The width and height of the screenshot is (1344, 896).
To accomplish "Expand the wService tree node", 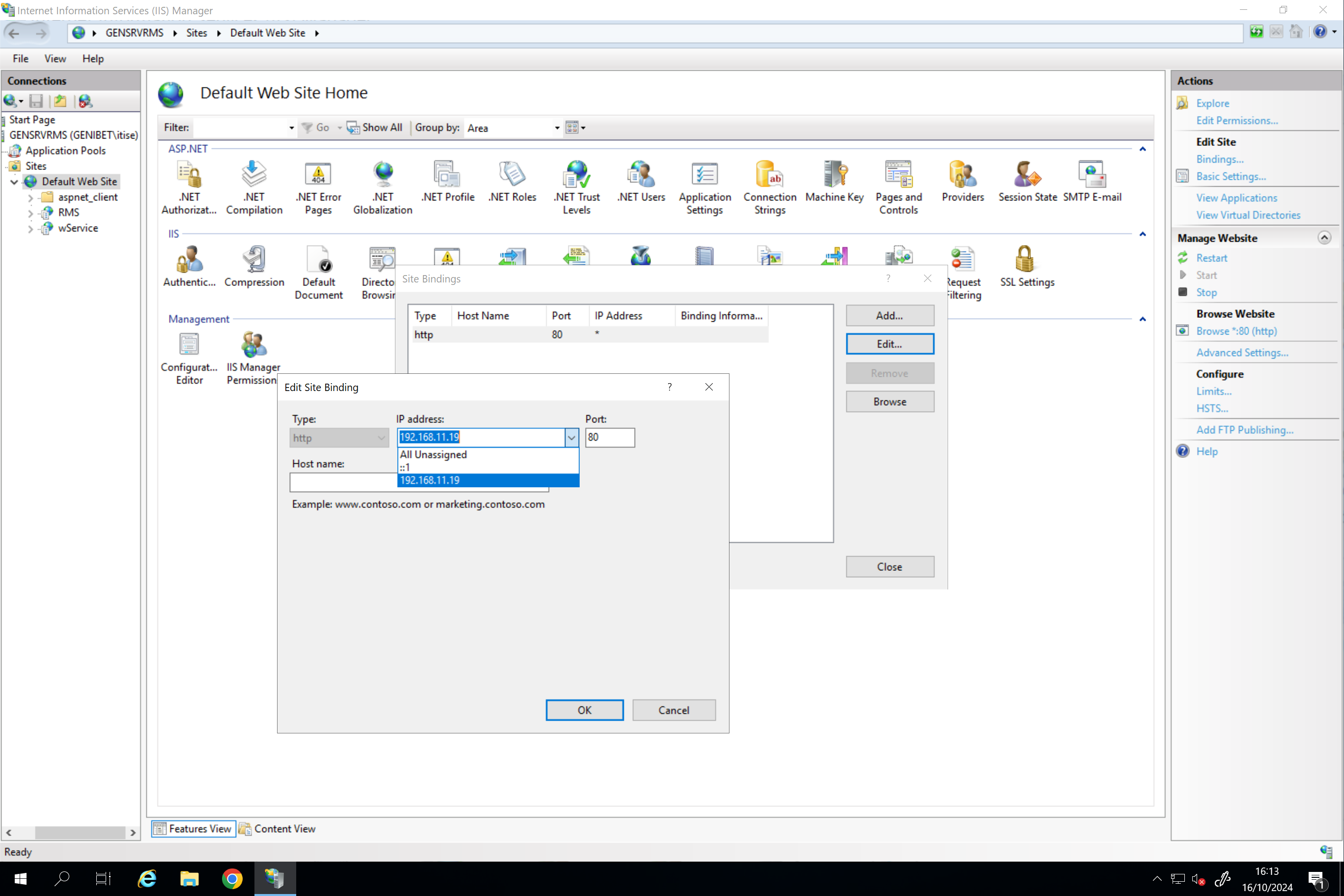I will coord(30,228).
